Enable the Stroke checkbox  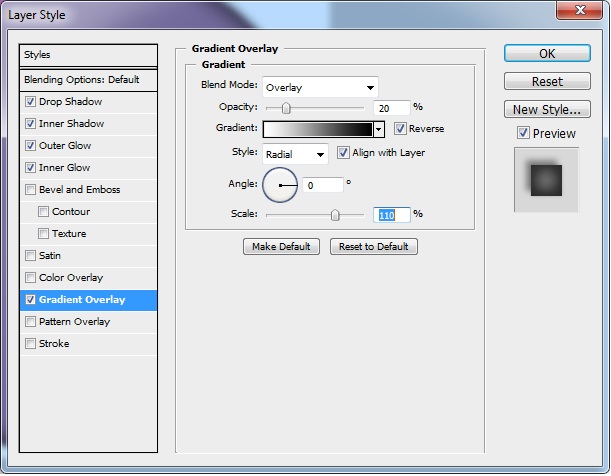click(30, 344)
